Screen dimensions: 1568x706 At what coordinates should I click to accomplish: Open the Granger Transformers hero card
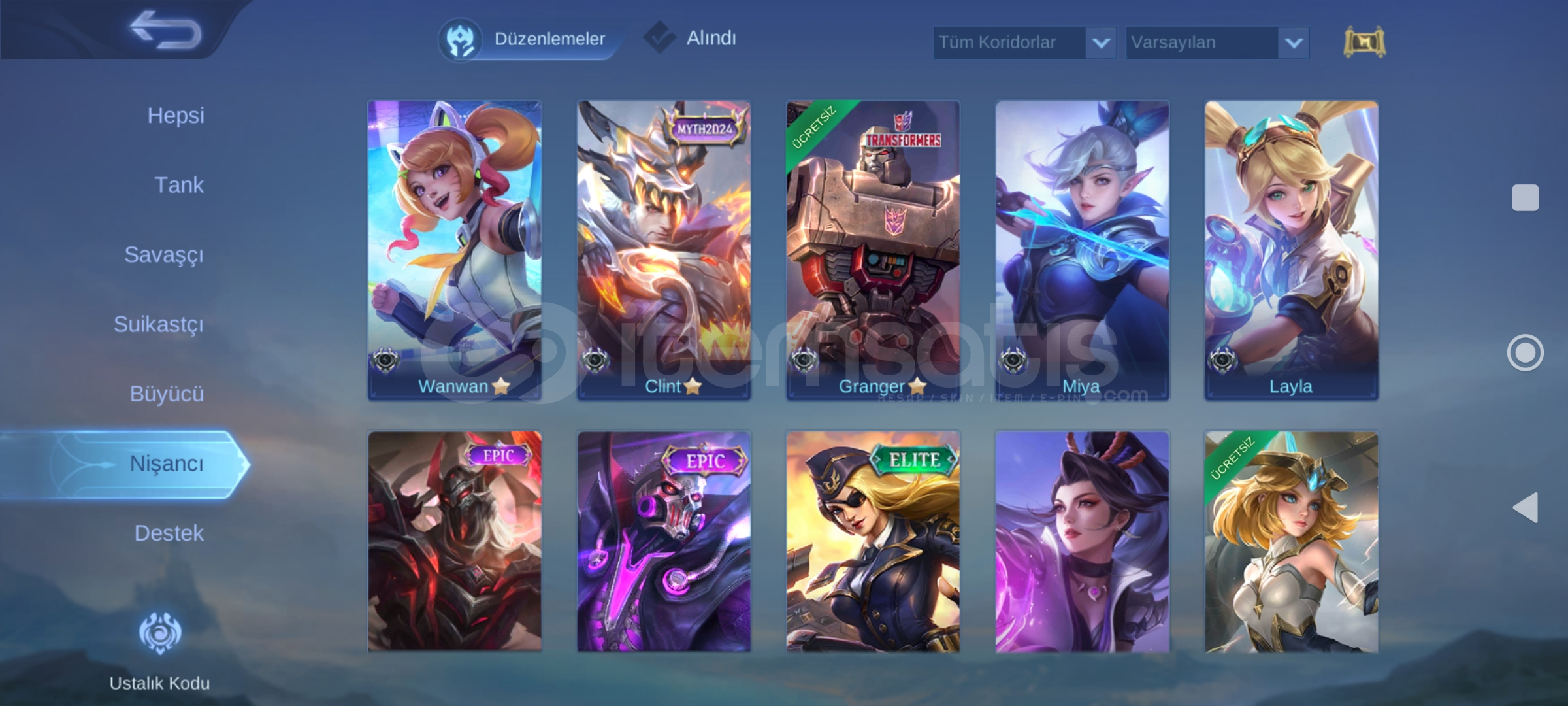[x=873, y=250]
